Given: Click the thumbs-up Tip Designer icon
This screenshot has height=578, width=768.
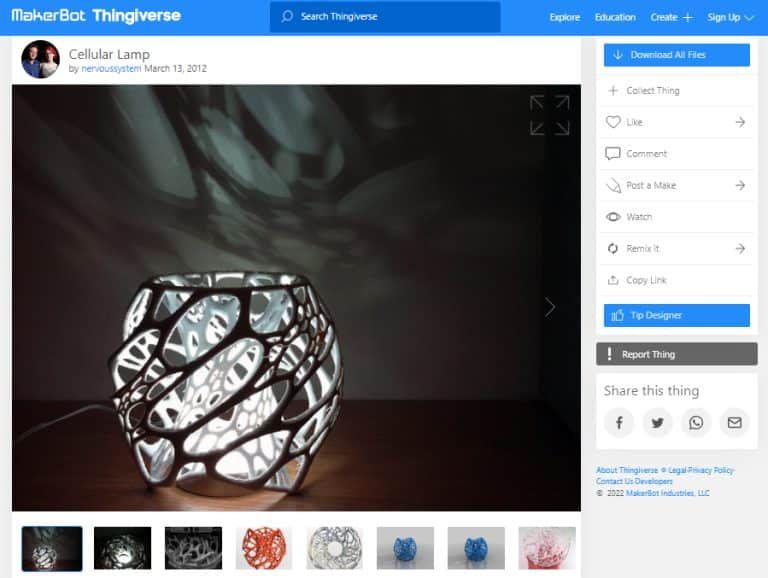Looking at the screenshot, I should [x=618, y=315].
